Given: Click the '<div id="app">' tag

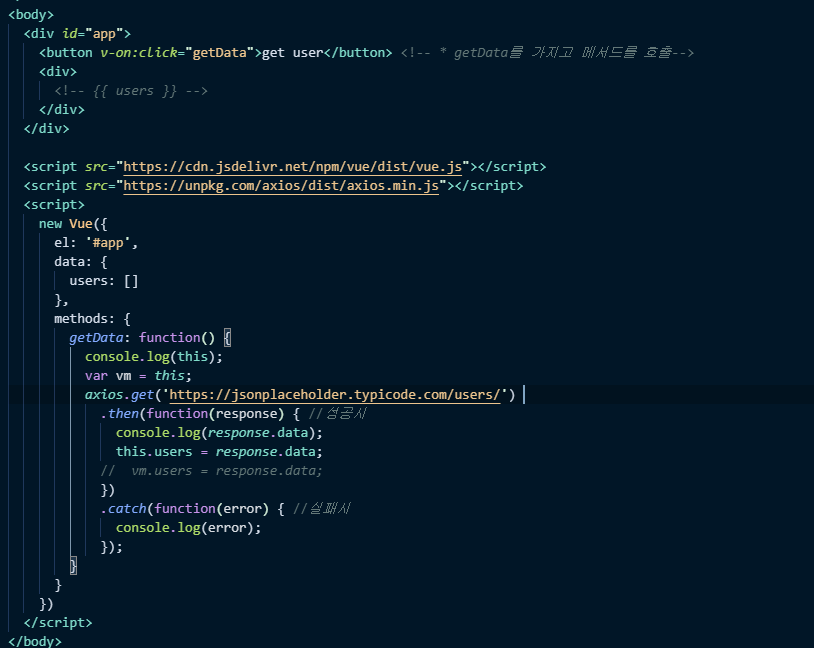Looking at the screenshot, I should pos(77,34).
